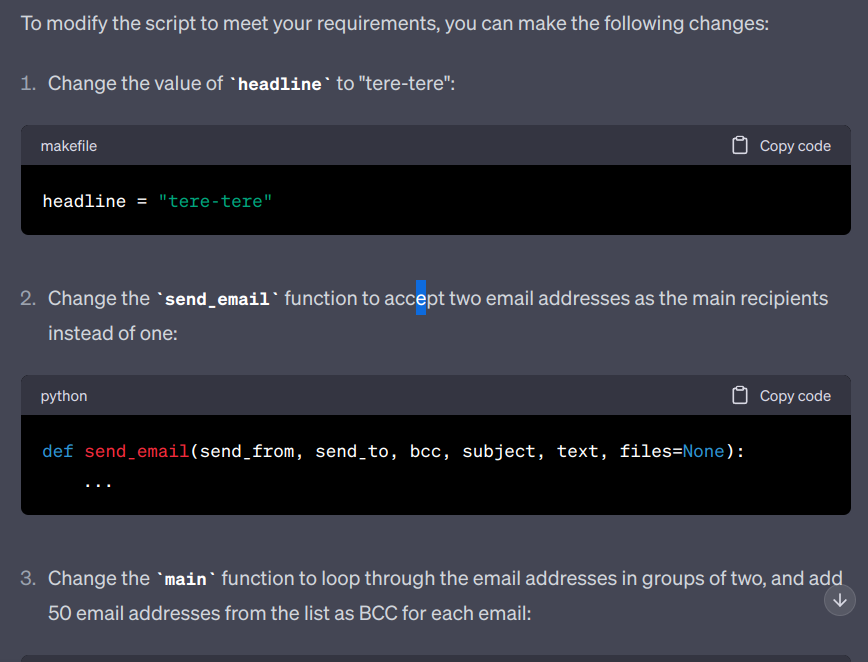Click the inline `main` code in step 3

pyautogui.click(x=184, y=579)
